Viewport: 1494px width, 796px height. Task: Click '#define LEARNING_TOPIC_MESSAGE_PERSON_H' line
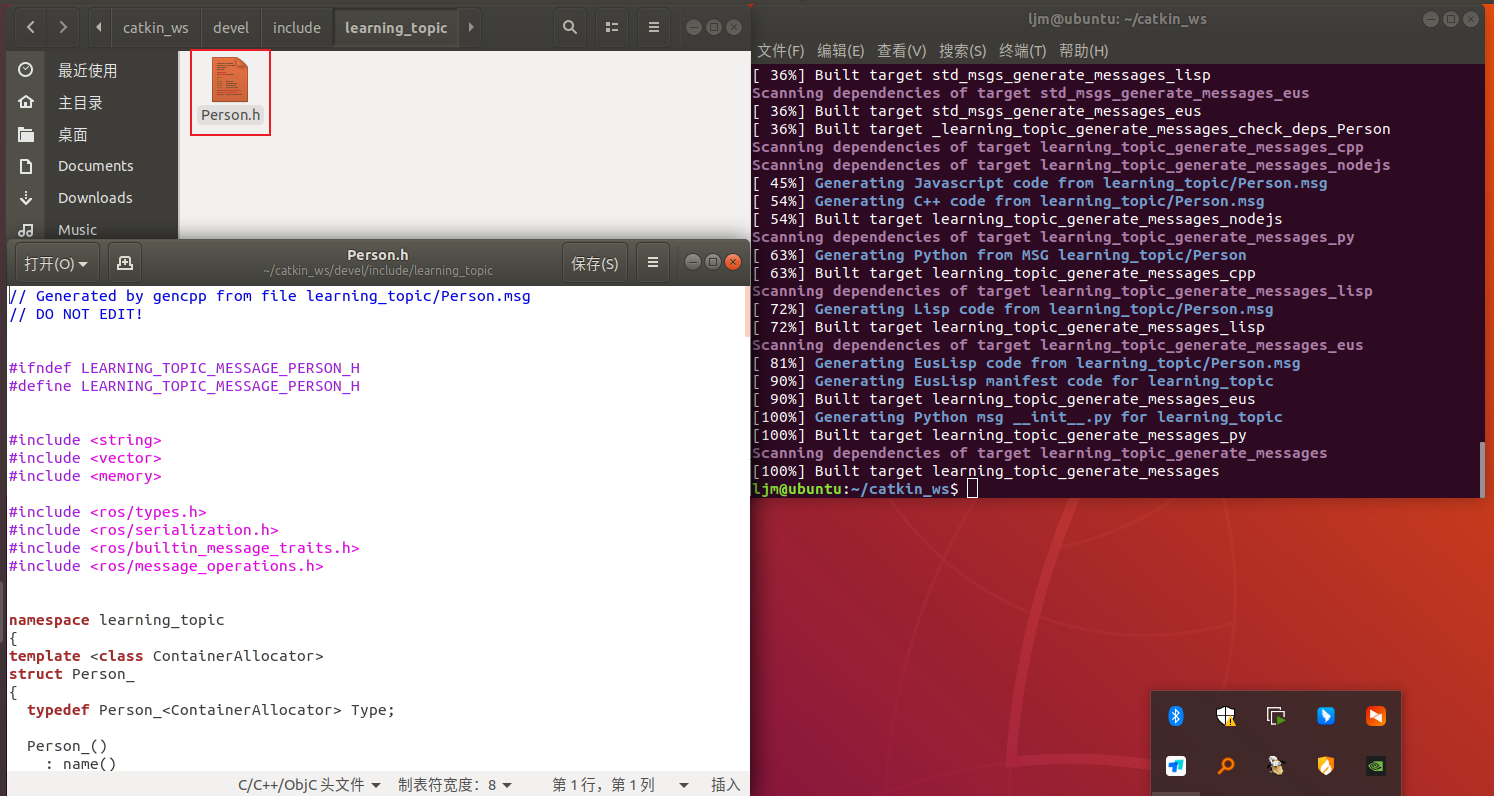click(184, 386)
